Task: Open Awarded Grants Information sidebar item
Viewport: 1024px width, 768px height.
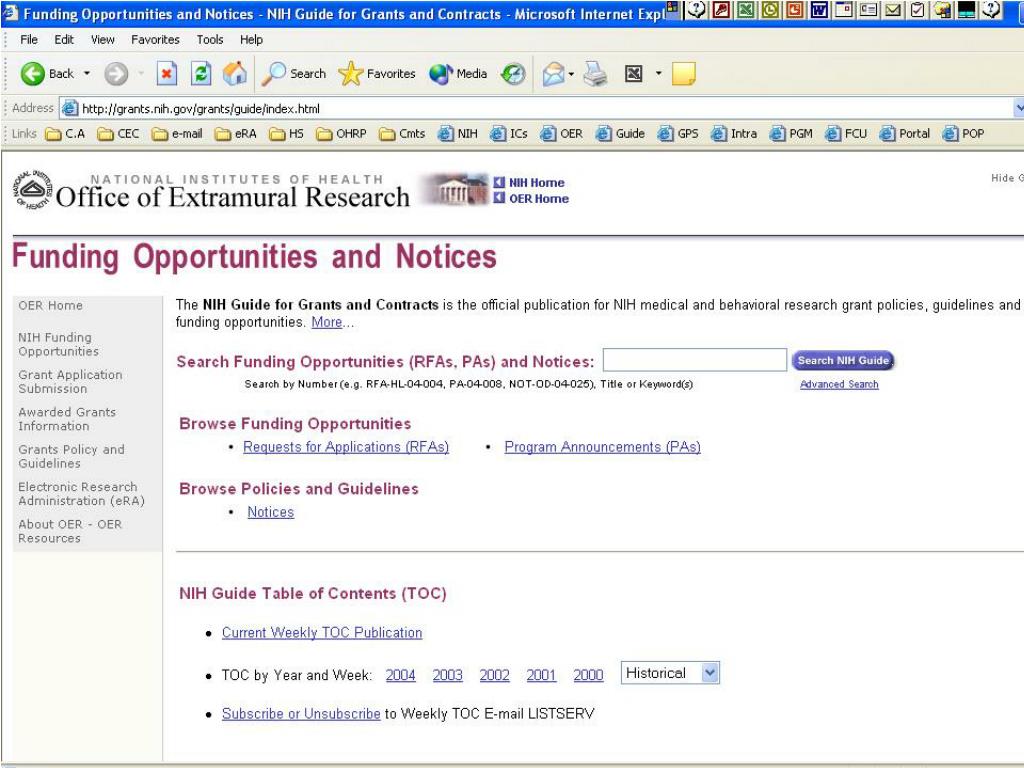Action: [x=67, y=419]
